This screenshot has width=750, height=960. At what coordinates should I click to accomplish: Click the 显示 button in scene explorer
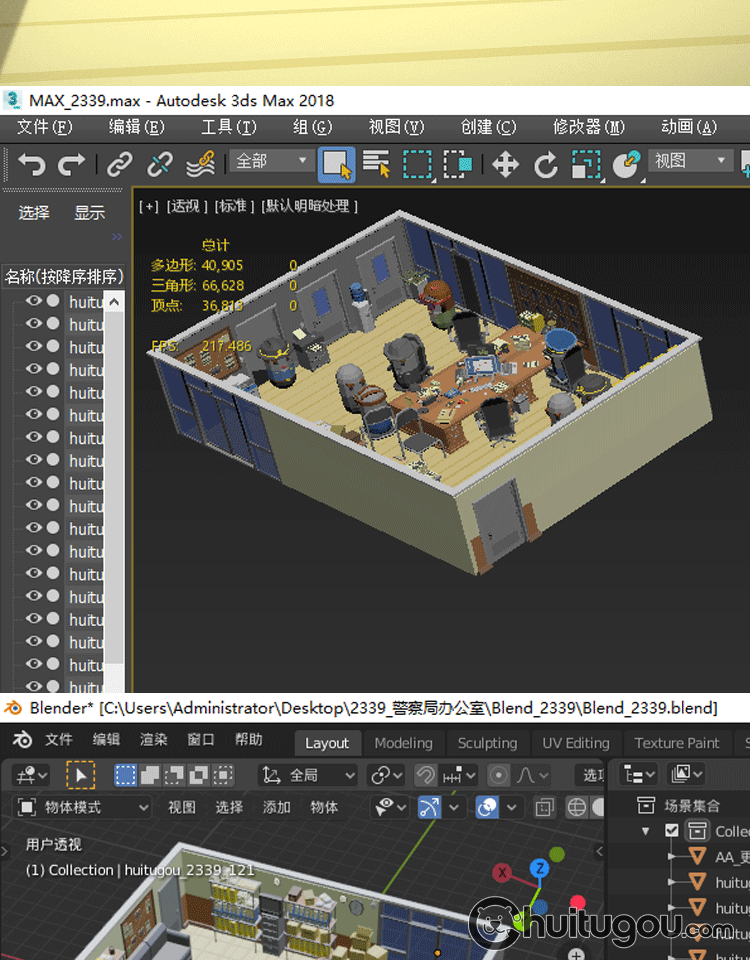[89, 212]
